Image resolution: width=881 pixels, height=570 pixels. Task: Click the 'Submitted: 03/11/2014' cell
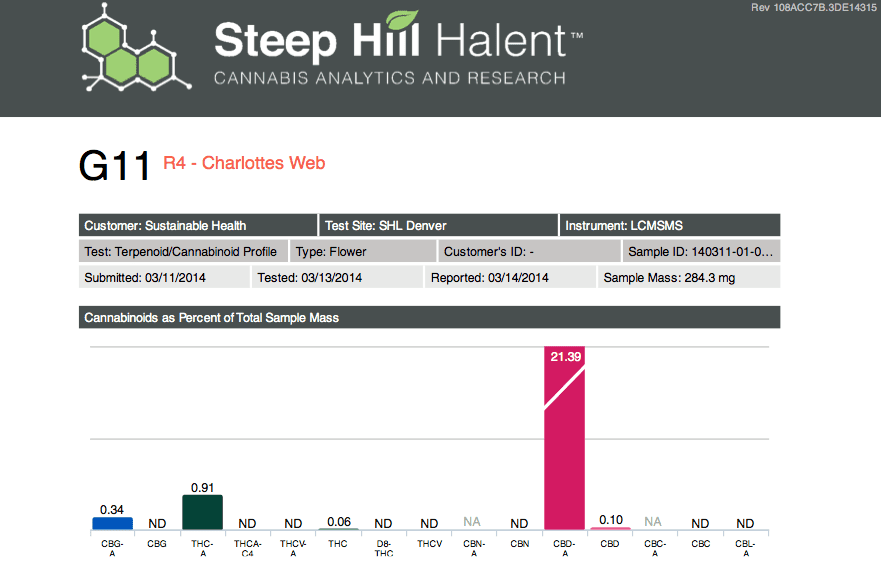tap(164, 277)
